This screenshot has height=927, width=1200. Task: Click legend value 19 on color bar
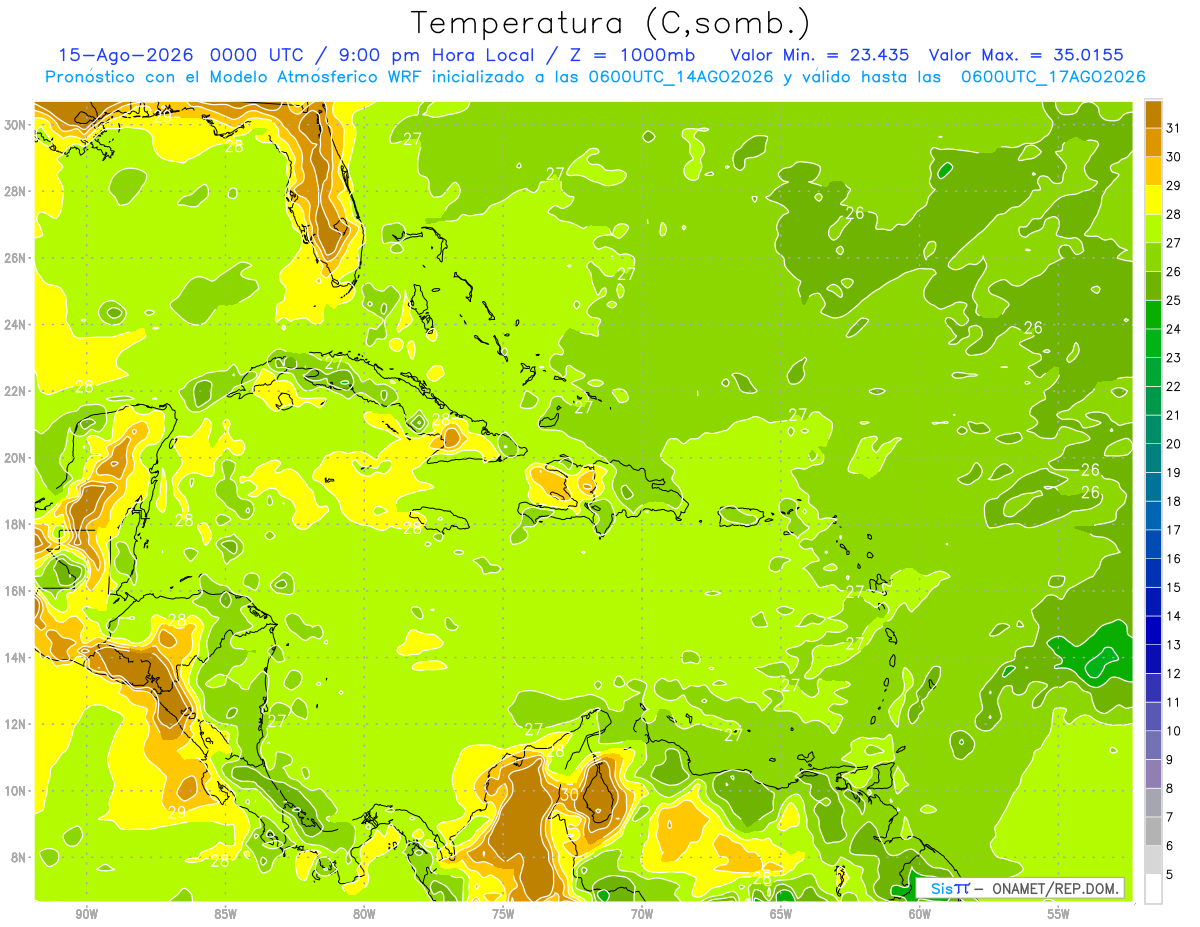pyautogui.click(x=1174, y=473)
